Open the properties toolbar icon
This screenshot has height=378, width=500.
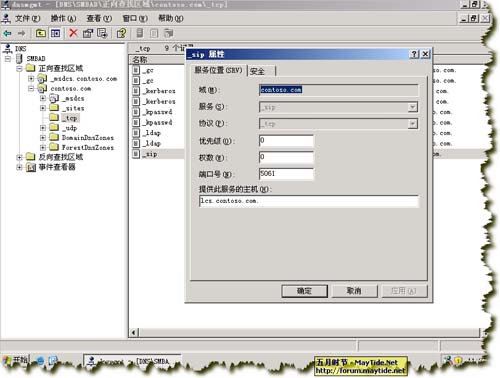pos(88,33)
